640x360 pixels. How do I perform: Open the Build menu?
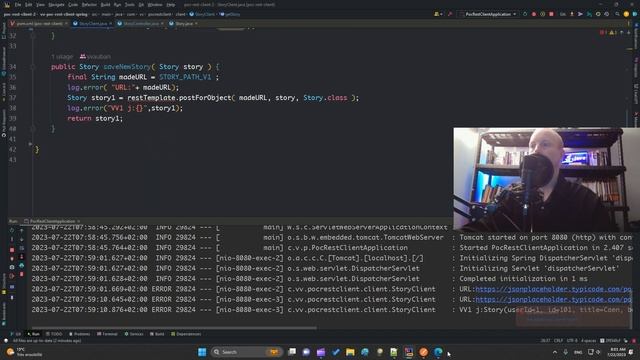coord(105,5)
